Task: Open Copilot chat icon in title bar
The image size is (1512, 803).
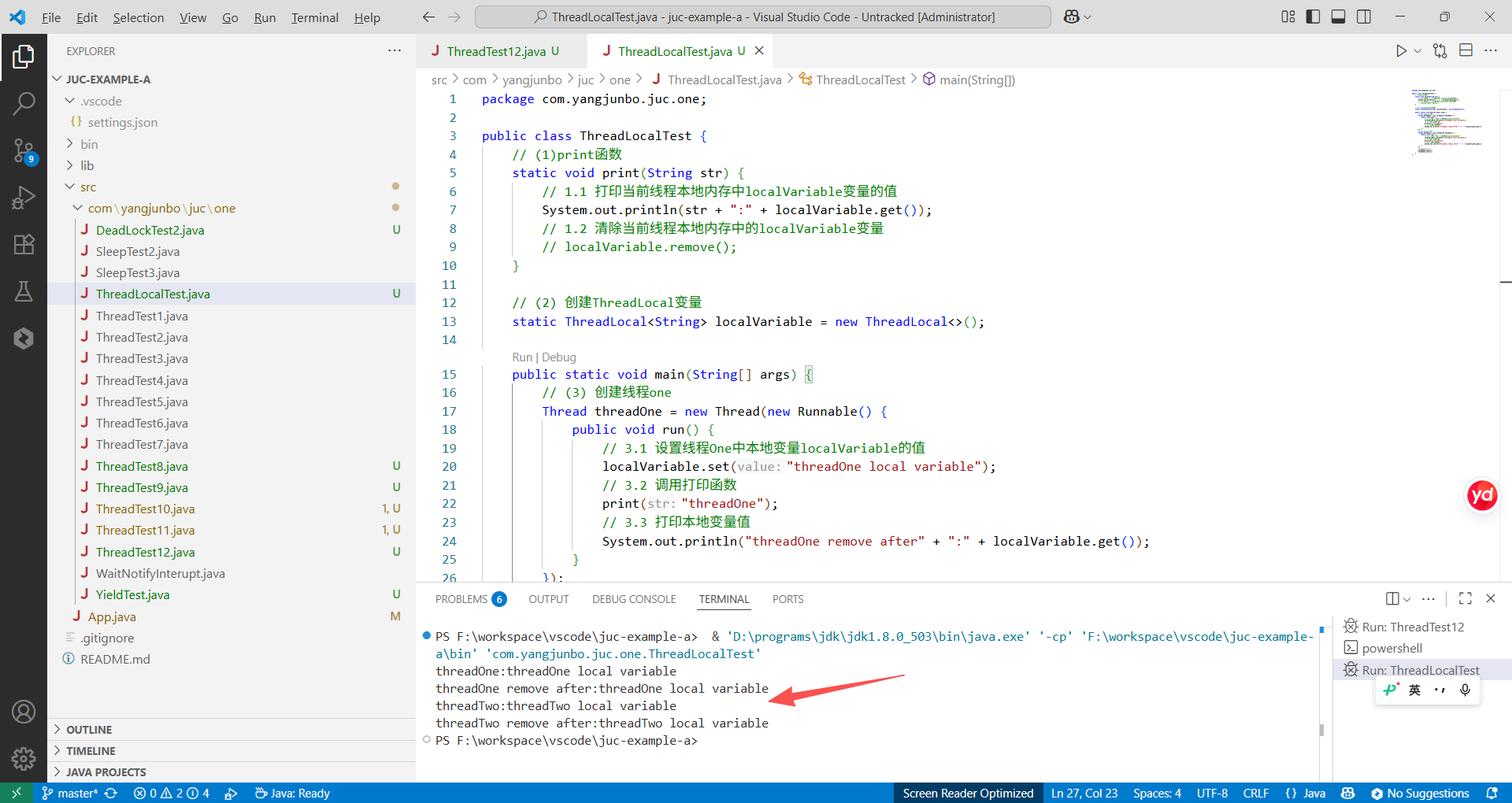Action: click(1072, 17)
